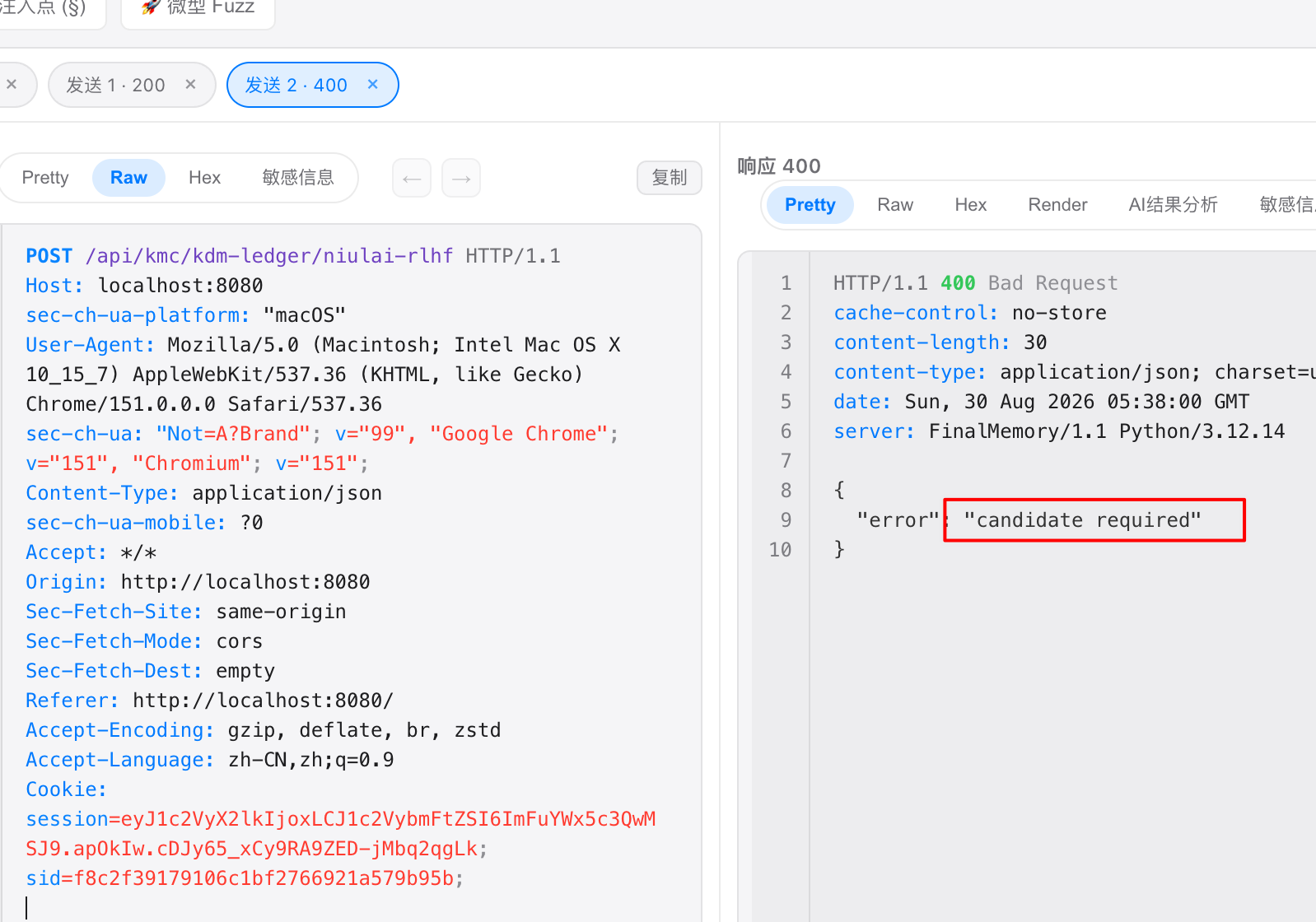Image resolution: width=1316 pixels, height=922 pixels.
Task: Click the POST method in the request
Action: 49,256
